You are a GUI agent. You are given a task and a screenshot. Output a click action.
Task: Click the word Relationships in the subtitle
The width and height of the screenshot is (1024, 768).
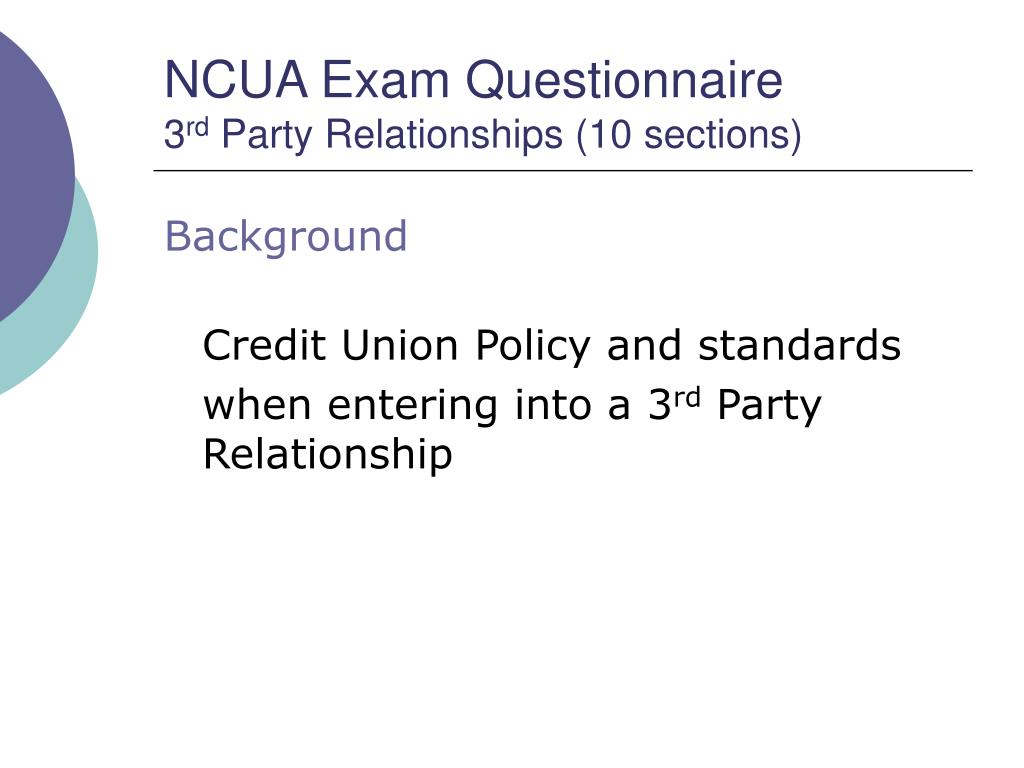[x=443, y=135]
